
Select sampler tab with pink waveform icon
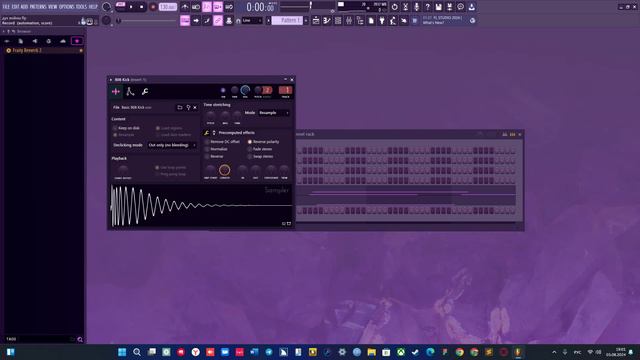(x=116, y=91)
